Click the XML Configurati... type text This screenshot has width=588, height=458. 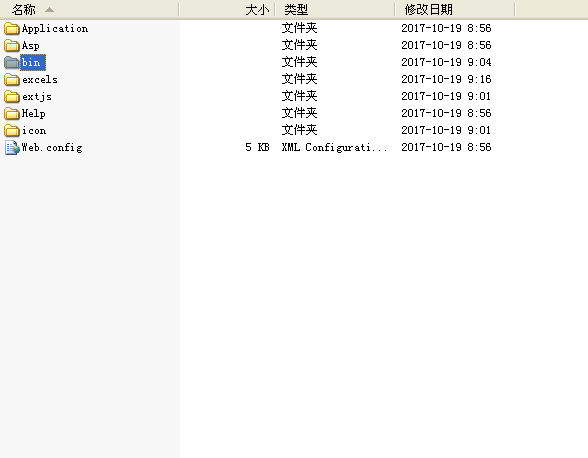point(334,147)
